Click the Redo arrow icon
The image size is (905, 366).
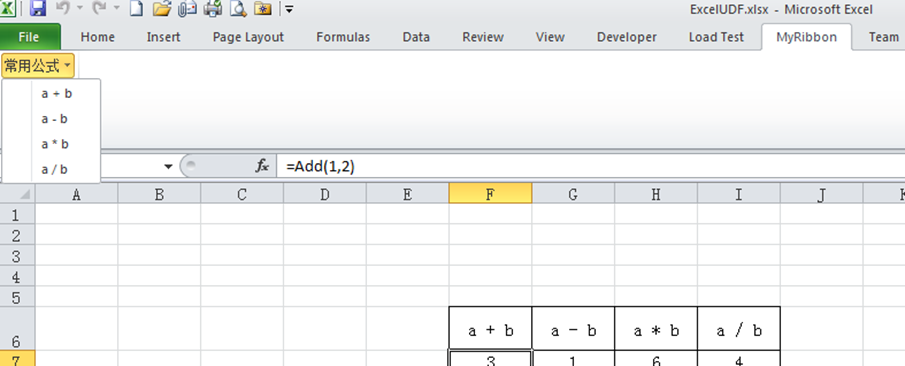pos(99,8)
